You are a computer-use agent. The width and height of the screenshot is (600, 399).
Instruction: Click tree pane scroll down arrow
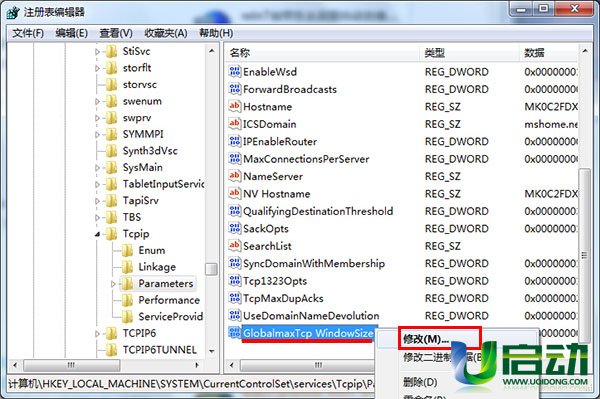212,351
